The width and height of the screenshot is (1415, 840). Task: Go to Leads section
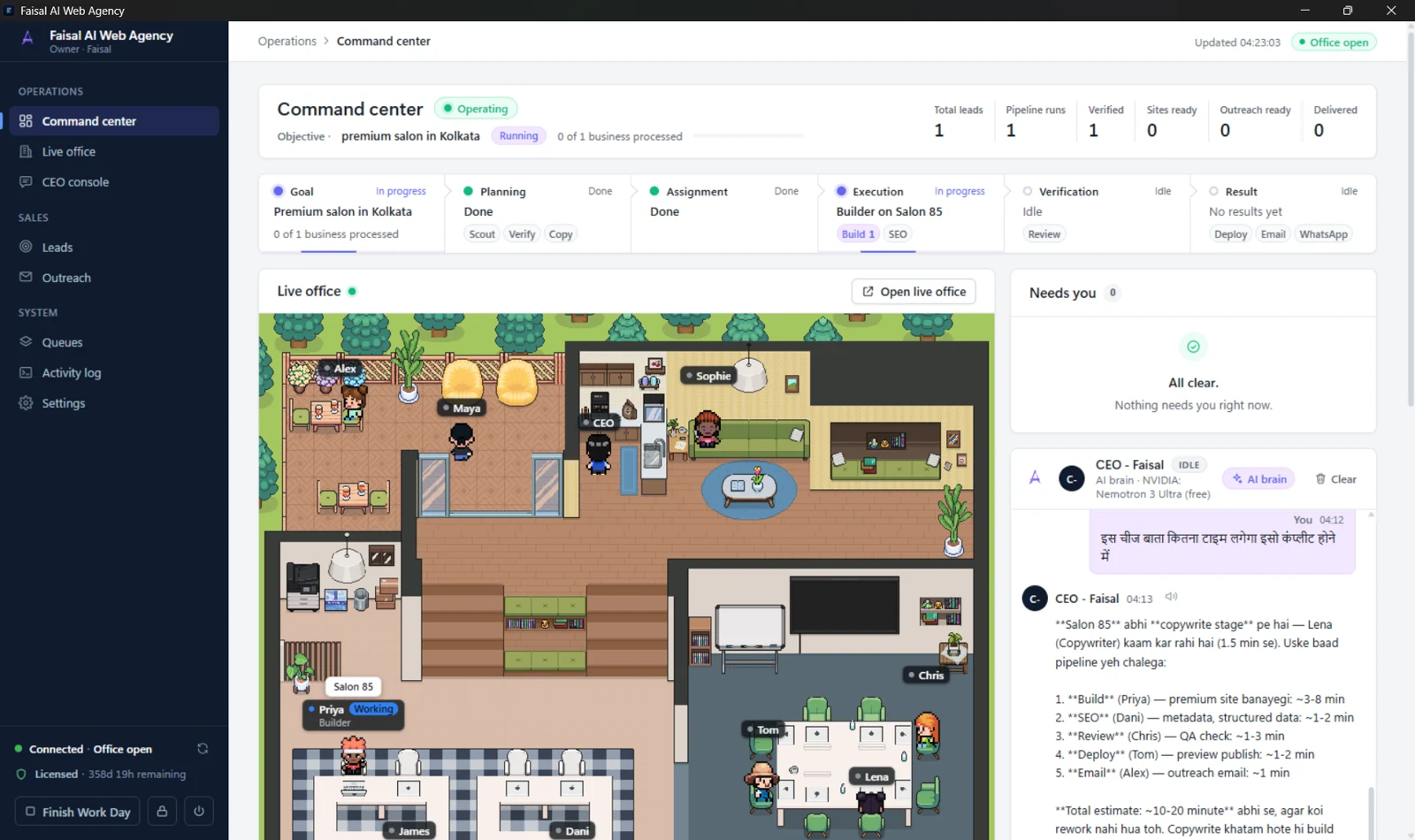pos(114,248)
